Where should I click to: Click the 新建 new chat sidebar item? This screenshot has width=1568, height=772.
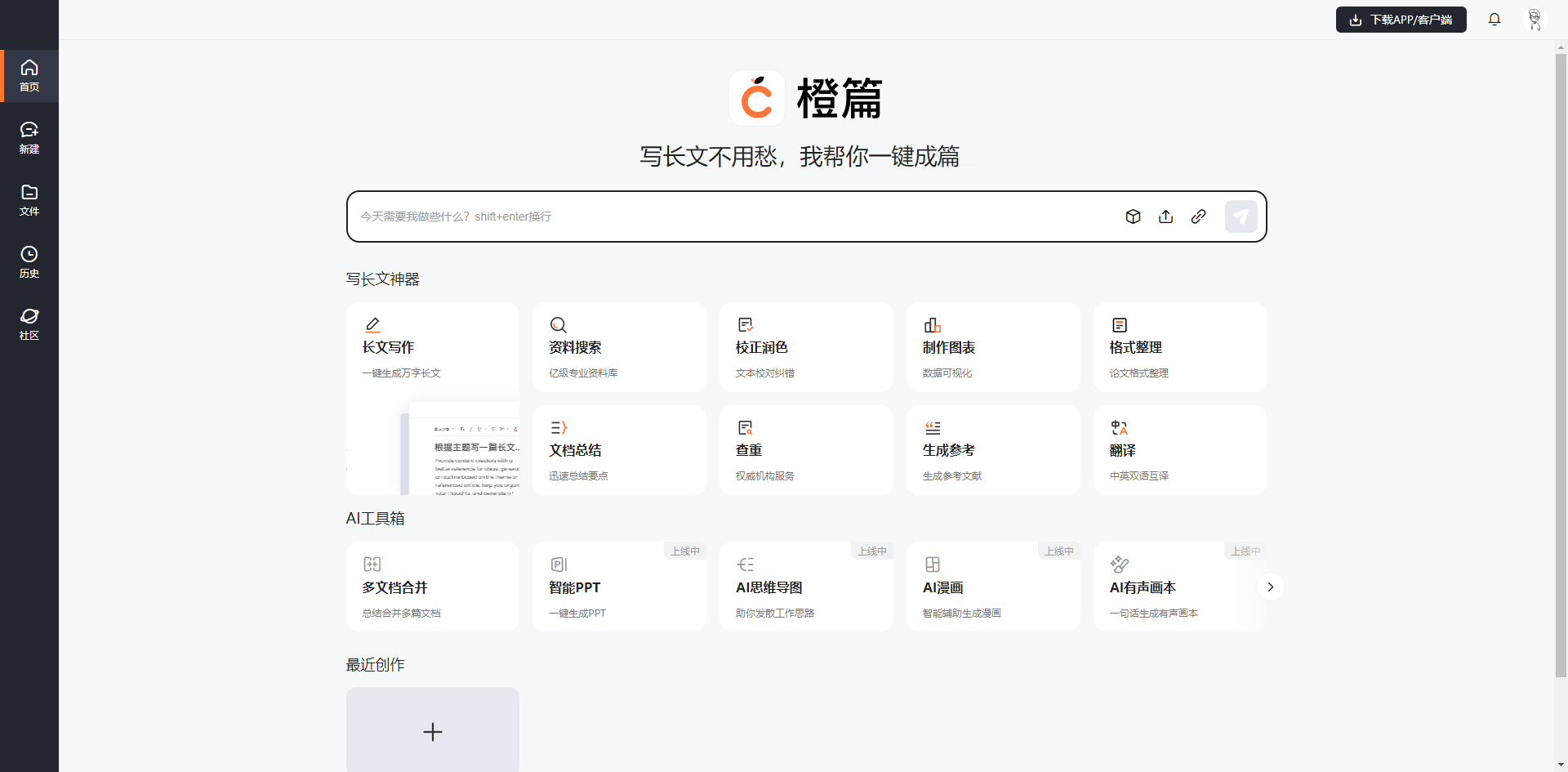pyautogui.click(x=29, y=138)
